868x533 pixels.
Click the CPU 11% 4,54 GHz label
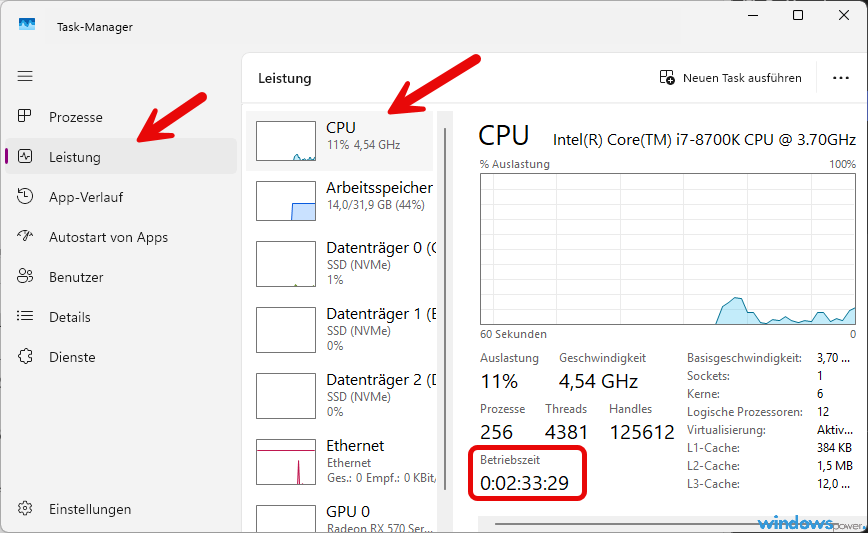coord(363,136)
